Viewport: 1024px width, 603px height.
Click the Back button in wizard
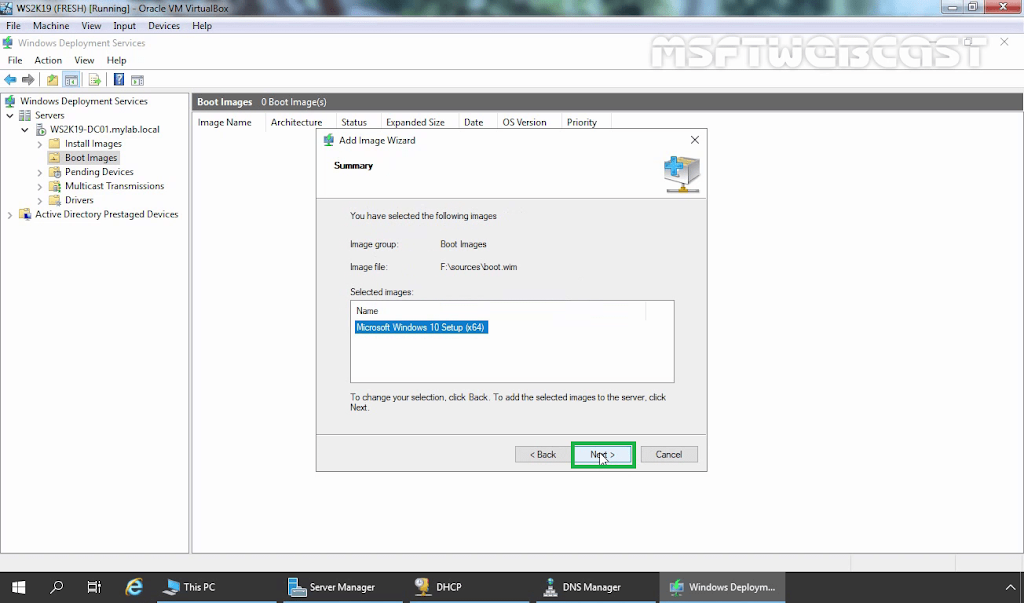click(x=543, y=455)
